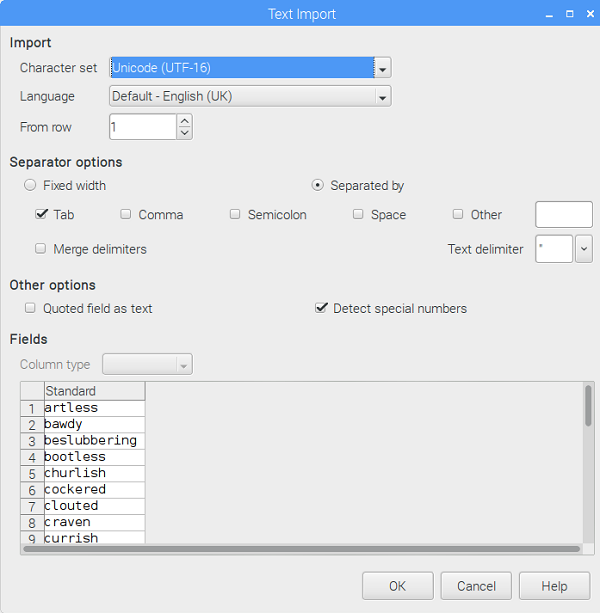Image resolution: width=600 pixels, height=613 pixels.
Task: Click the 'churlish' preview cell
Action: (x=95, y=473)
